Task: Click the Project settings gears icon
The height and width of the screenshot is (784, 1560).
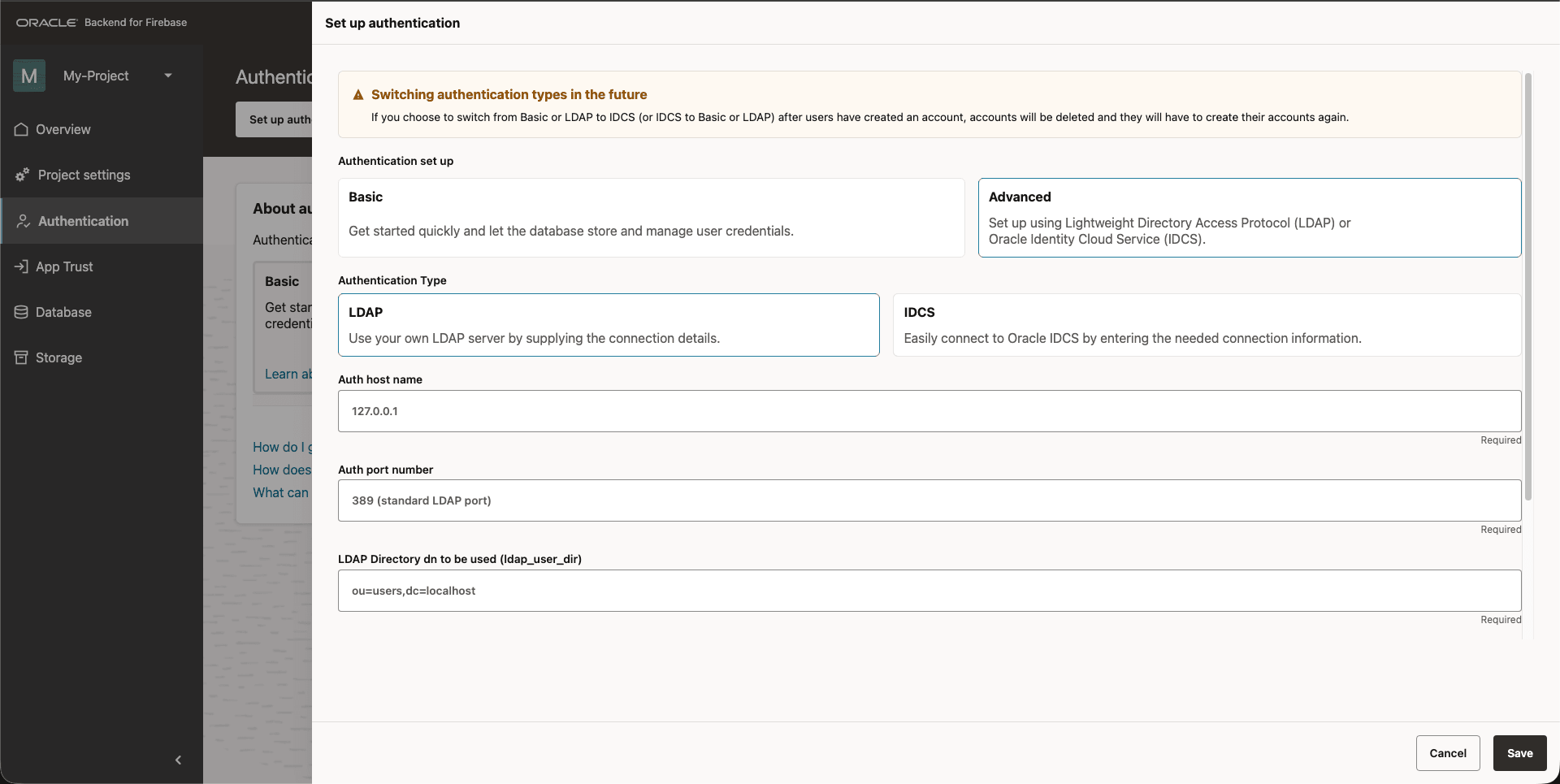Action: (x=22, y=175)
